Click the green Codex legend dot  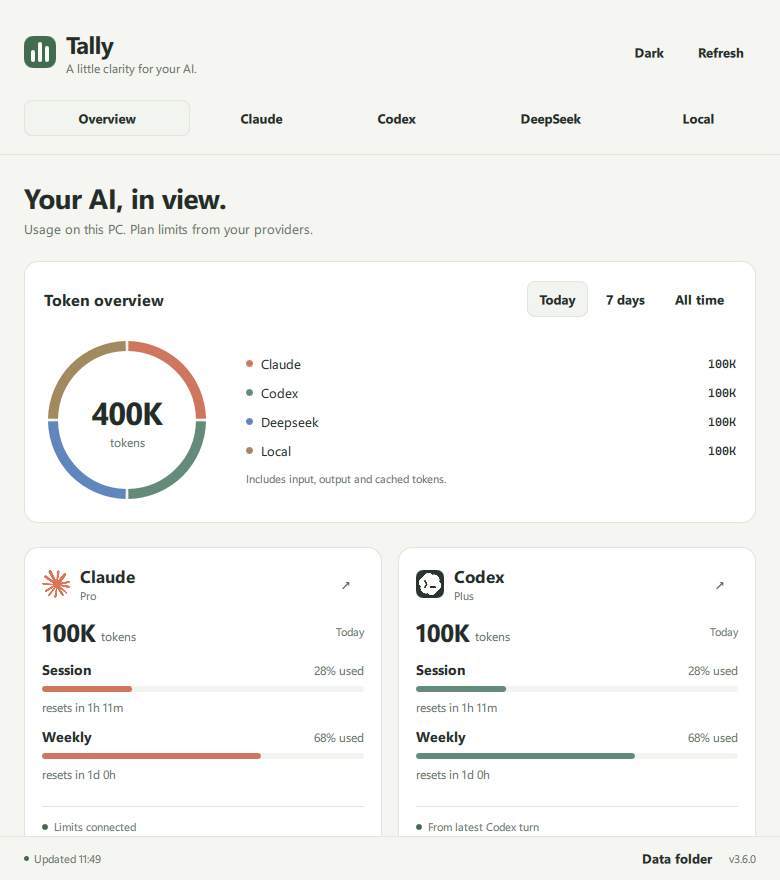(x=250, y=393)
